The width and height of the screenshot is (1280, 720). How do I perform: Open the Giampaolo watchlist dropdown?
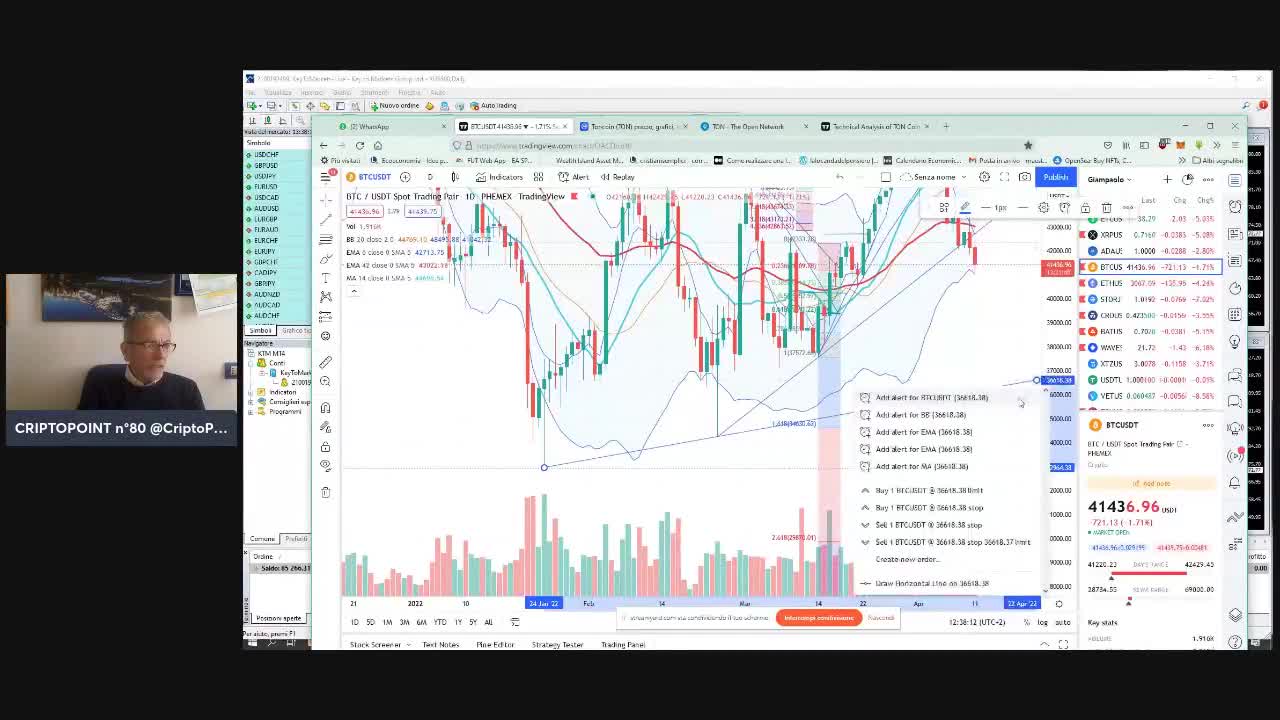pyautogui.click(x=1109, y=180)
